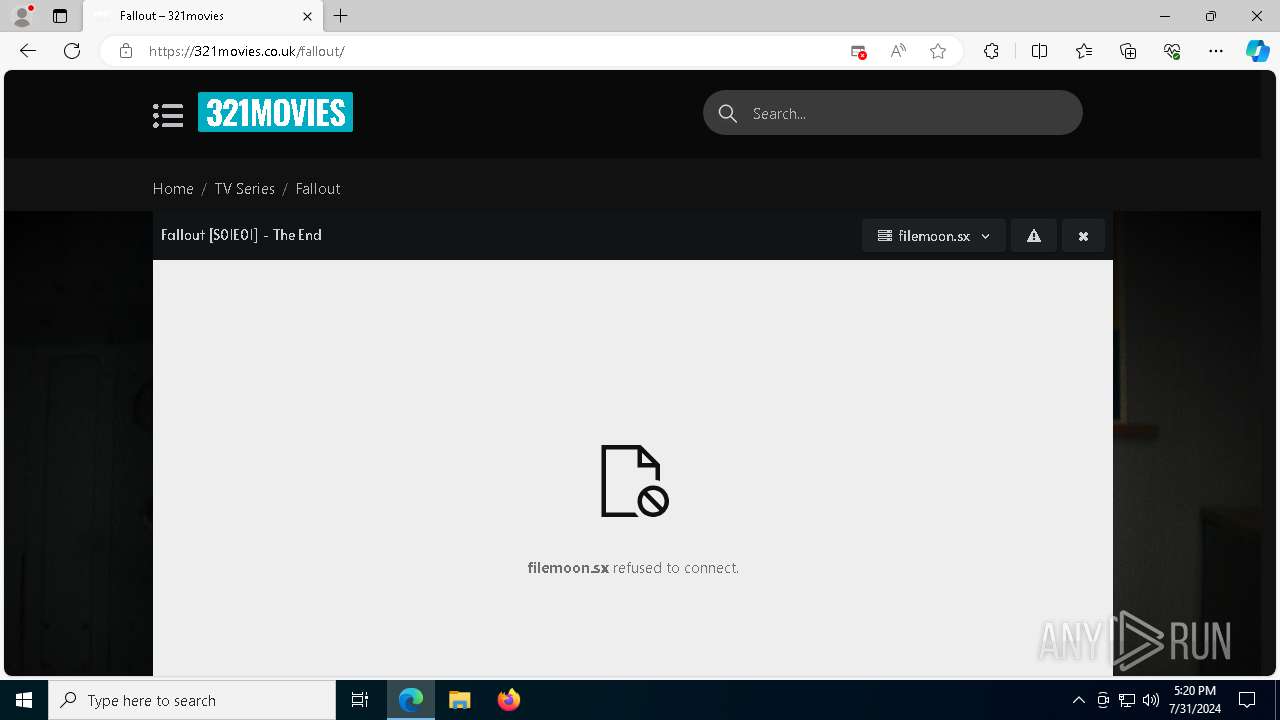Close the Fallout – 321movies tab
The image size is (1280, 720).
tap(307, 16)
